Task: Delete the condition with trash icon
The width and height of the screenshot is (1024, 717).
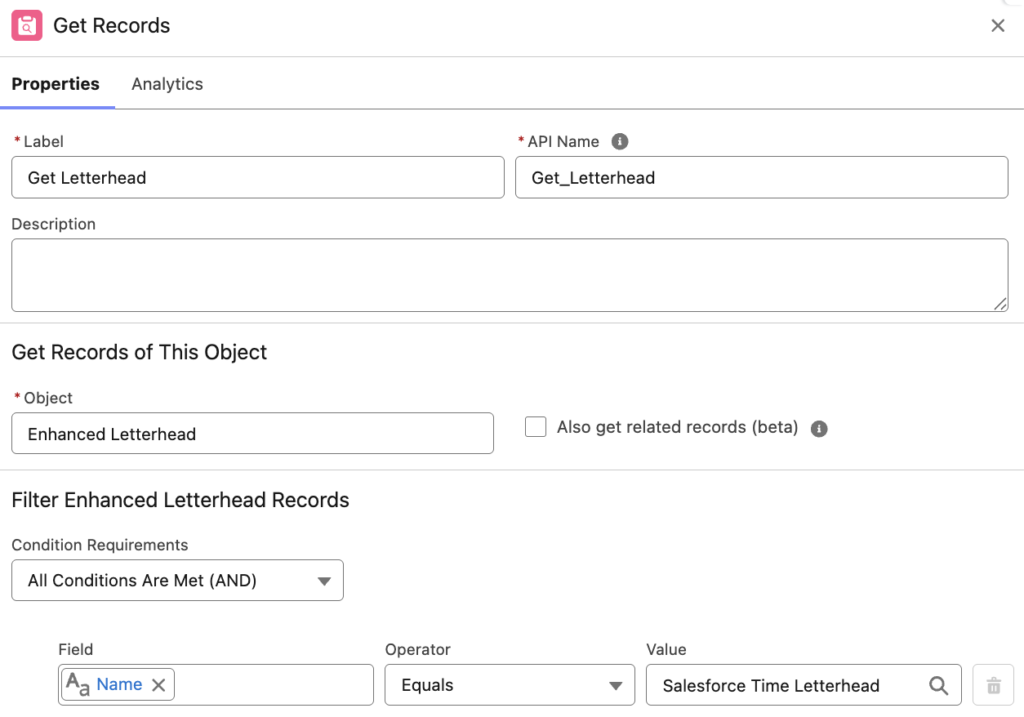Action: pyautogui.click(x=993, y=685)
